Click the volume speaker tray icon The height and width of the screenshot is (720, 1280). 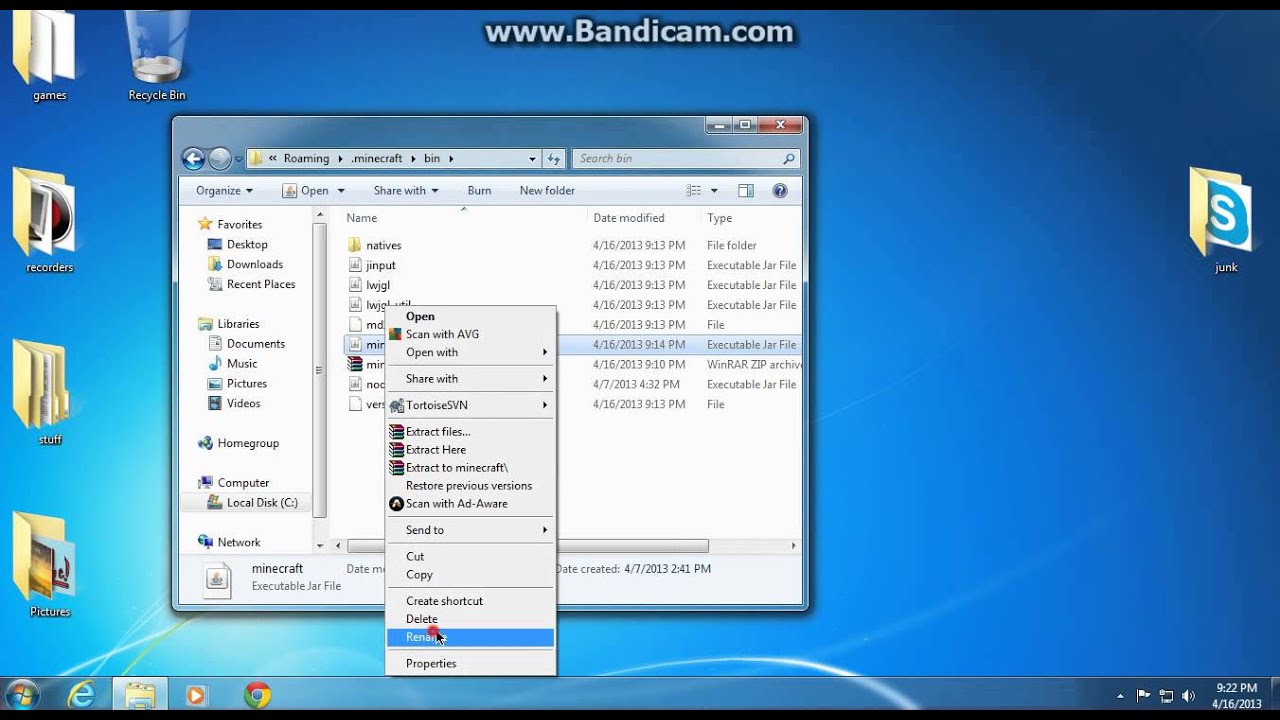[x=1189, y=696]
